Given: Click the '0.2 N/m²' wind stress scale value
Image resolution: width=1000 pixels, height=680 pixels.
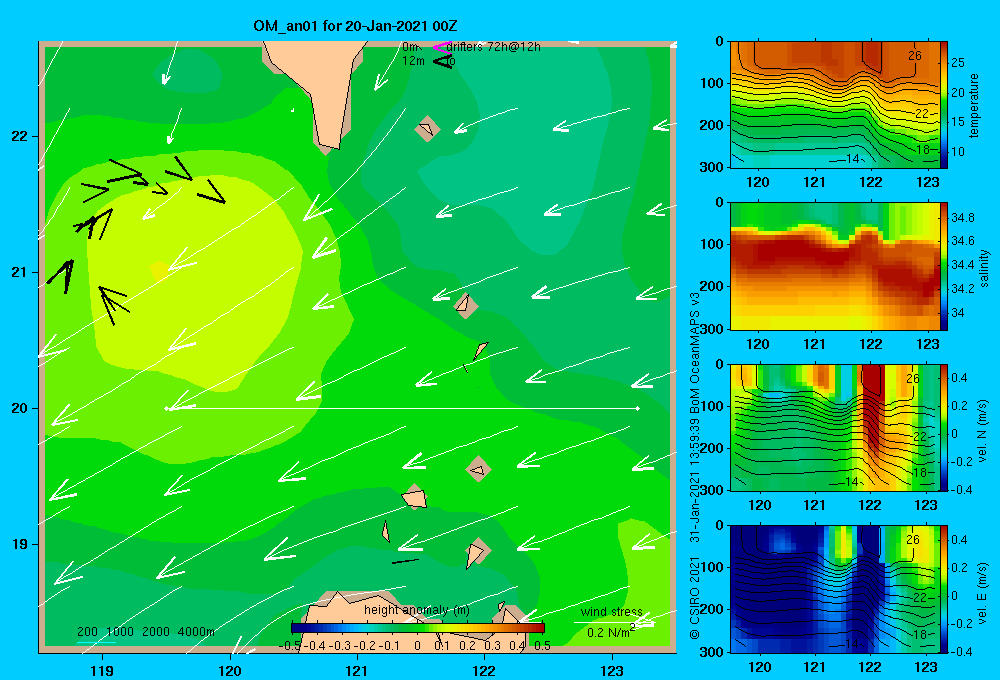Looking at the screenshot, I should [611, 632].
